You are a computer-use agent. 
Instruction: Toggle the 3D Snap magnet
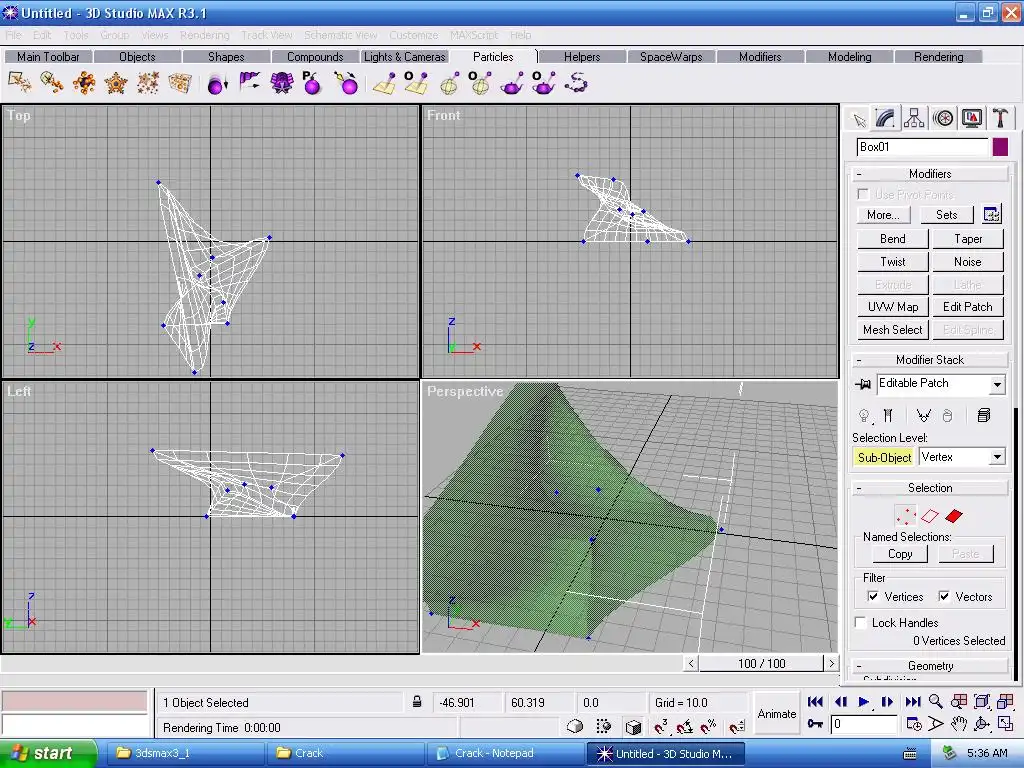(x=661, y=726)
